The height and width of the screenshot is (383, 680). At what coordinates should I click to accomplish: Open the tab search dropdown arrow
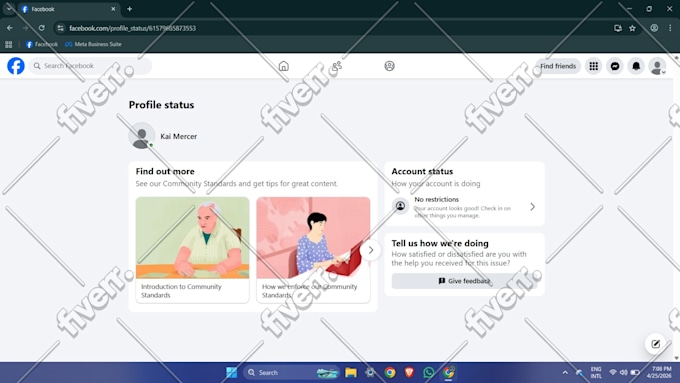point(9,9)
